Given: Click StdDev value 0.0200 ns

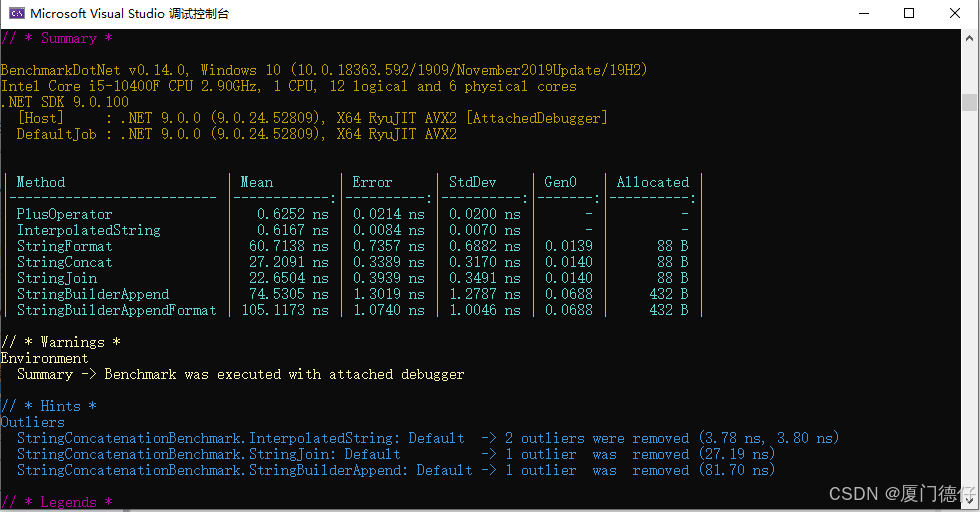Looking at the screenshot, I should tap(485, 214).
